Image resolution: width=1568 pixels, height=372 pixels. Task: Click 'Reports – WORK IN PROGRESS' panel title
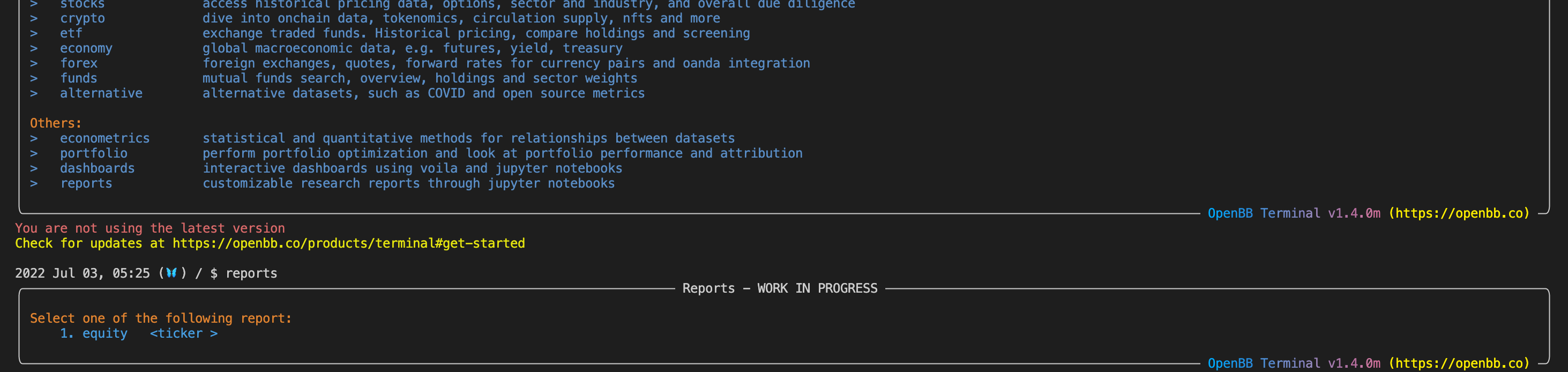click(x=780, y=288)
